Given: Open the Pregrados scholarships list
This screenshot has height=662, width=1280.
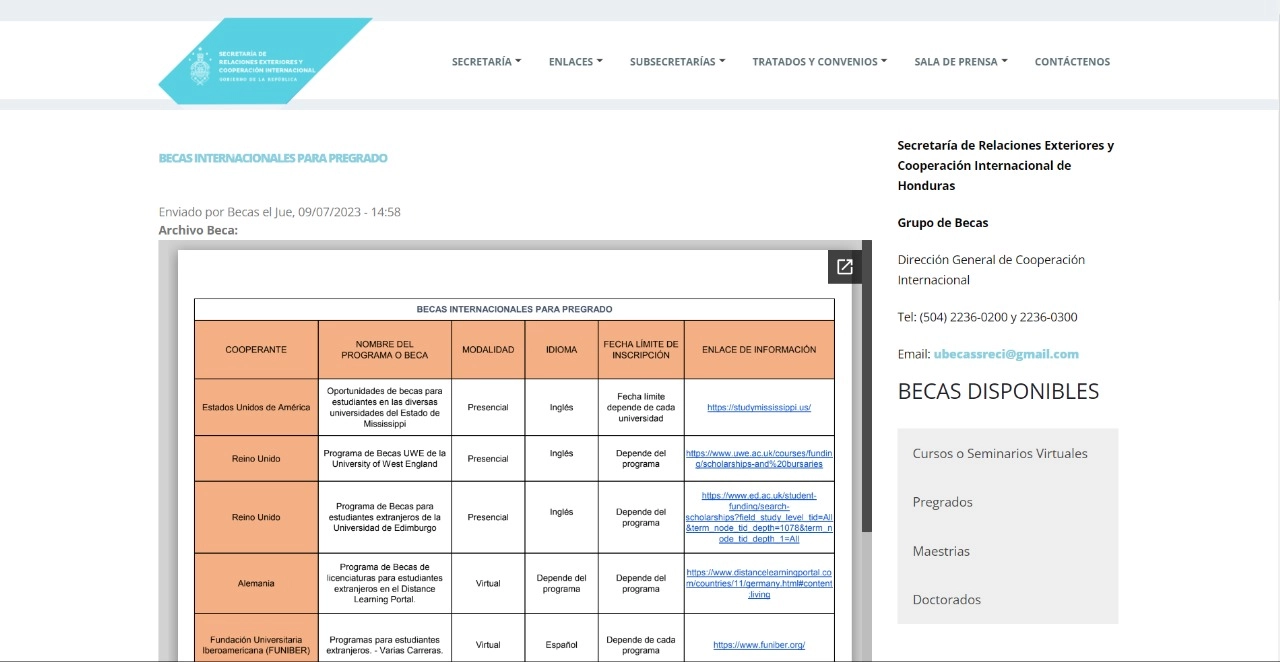Looking at the screenshot, I should pos(942,502).
